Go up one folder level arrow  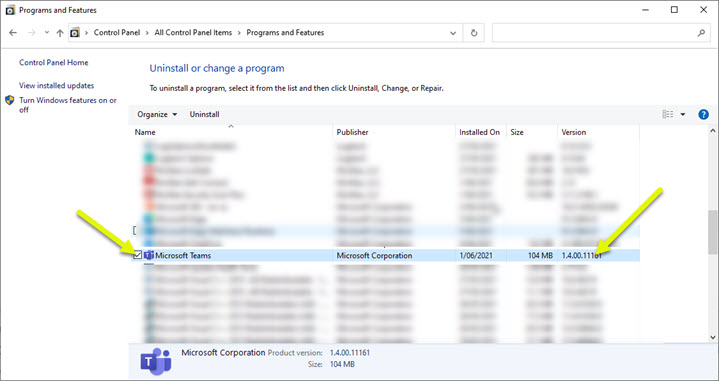coord(60,33)
